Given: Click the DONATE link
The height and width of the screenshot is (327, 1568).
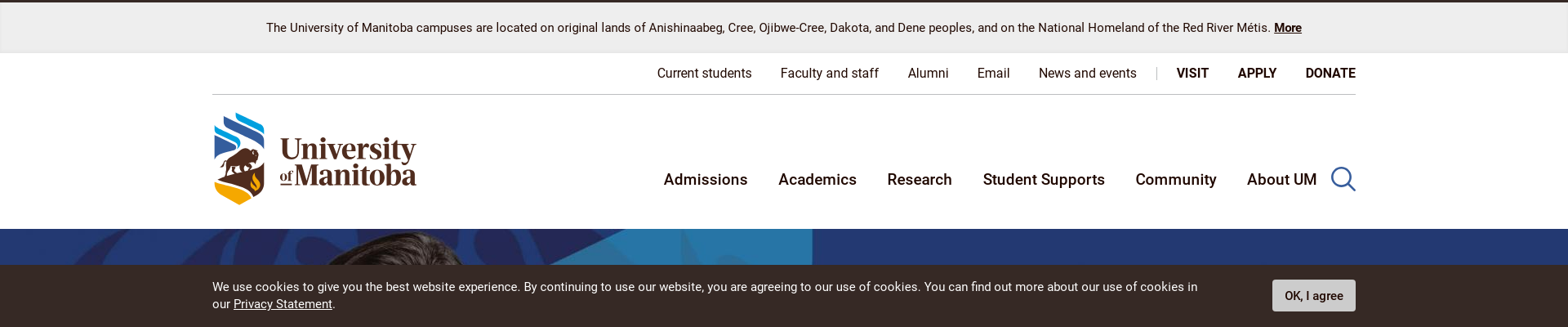Looking at the screenshot, I should pyautogui.click(x=1330, y=74).
